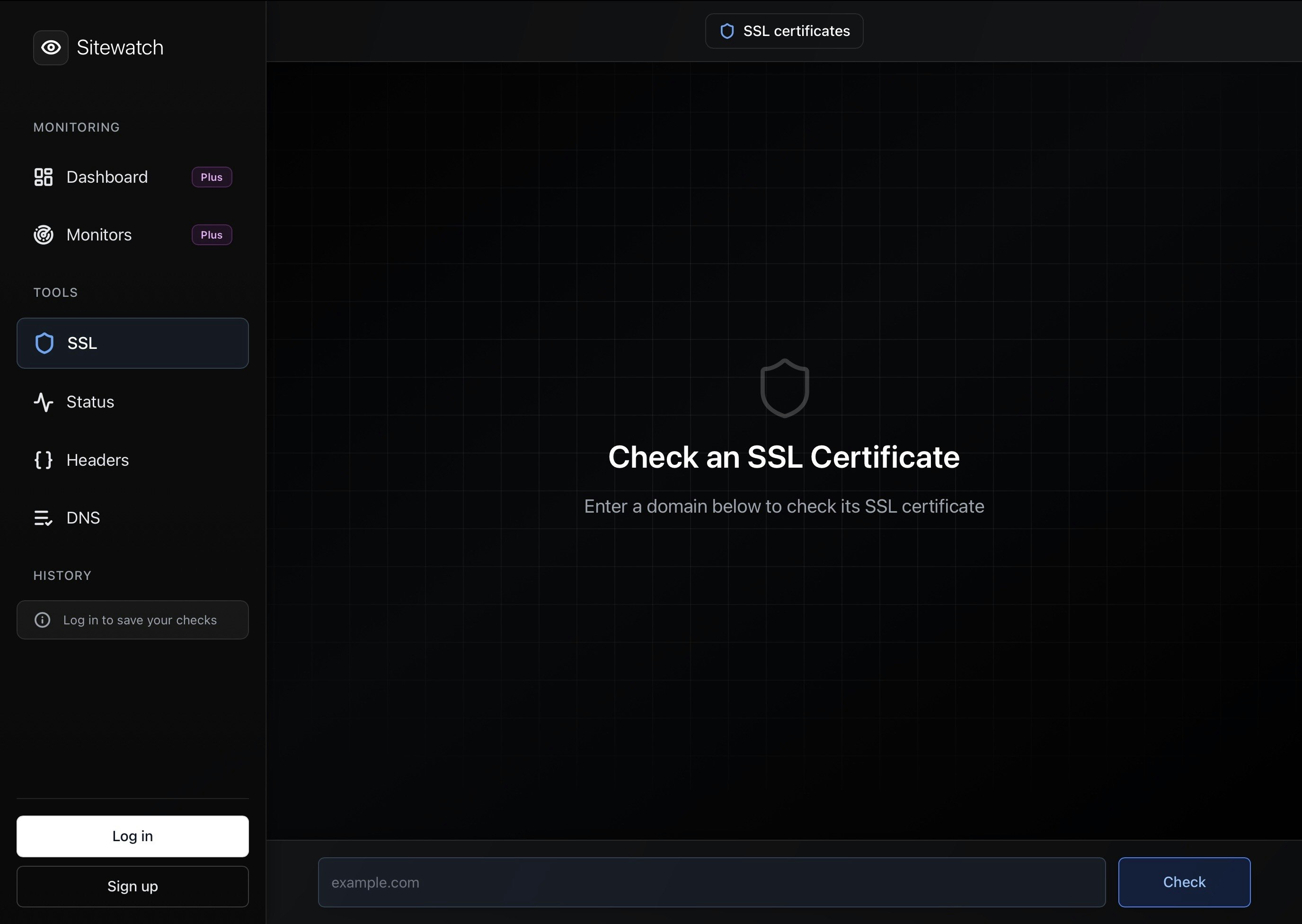1302x924 pixels.
Task: Select the SSL certificates pill at the top
Action: pos(784,31)
